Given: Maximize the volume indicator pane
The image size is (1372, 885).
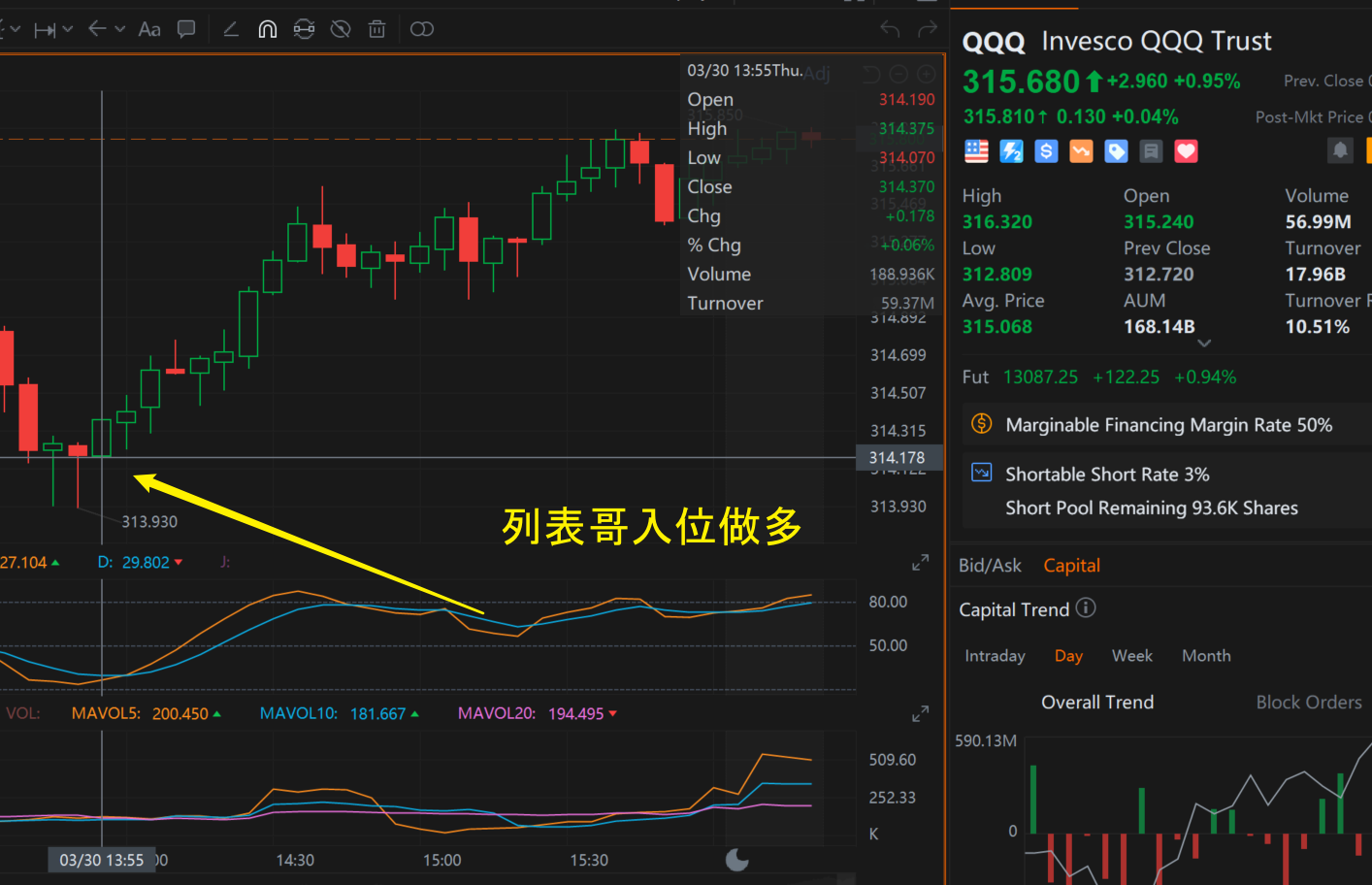Looking at the screenshot, I should click(x=920, y=714).
